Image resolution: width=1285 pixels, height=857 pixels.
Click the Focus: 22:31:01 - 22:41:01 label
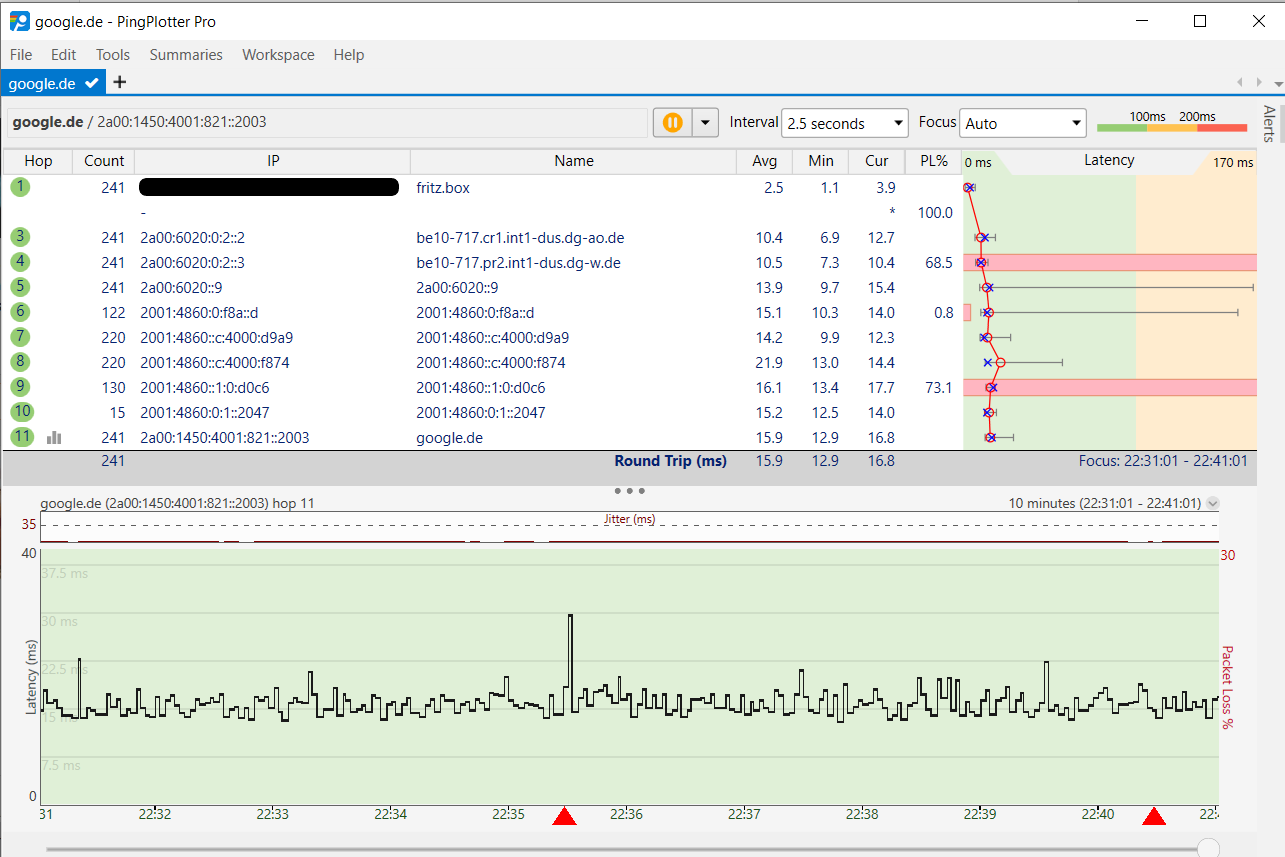[1163, 461]
